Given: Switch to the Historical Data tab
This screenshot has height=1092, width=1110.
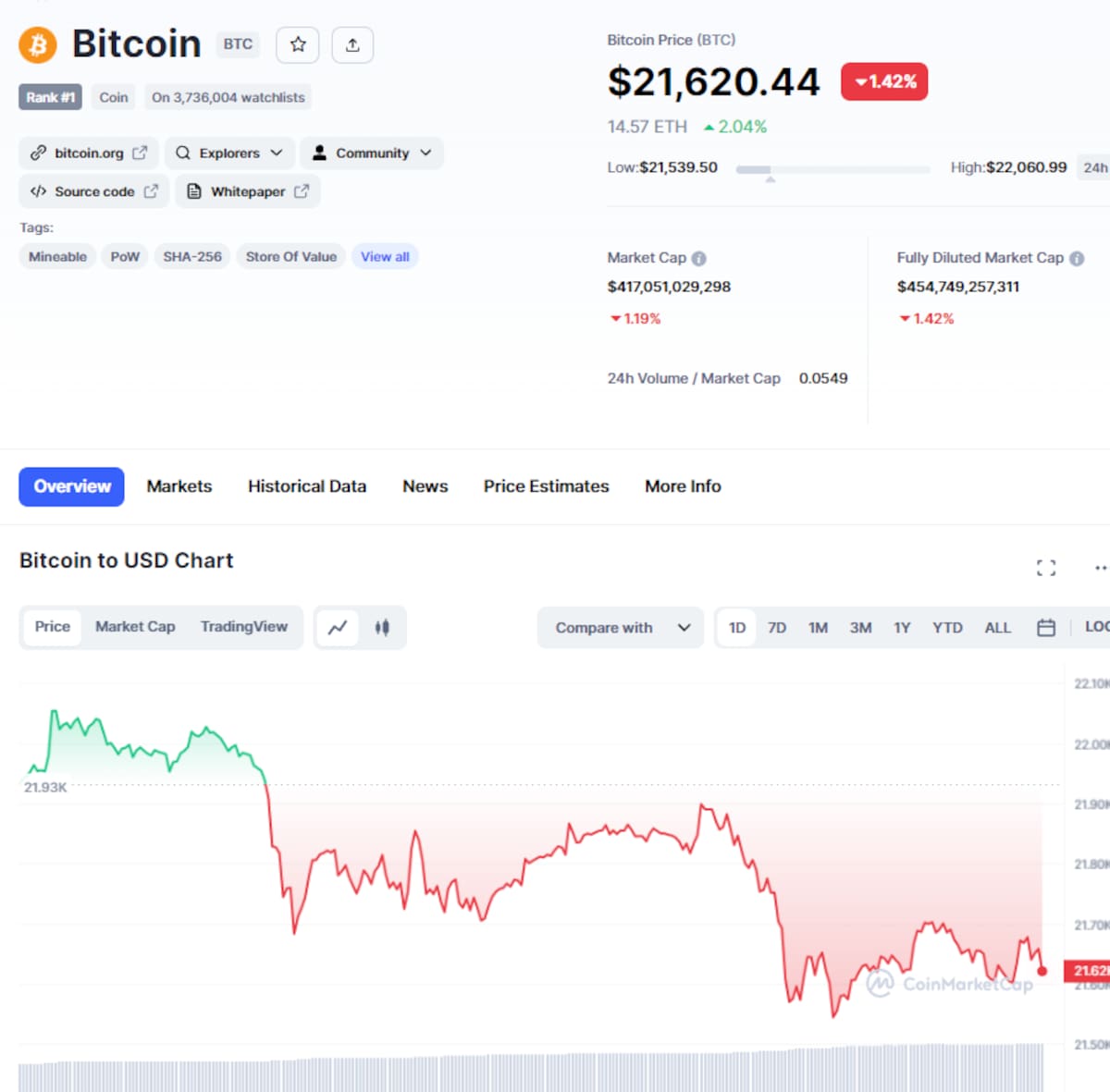Looking at the screenshot, I should pos(307,486).
